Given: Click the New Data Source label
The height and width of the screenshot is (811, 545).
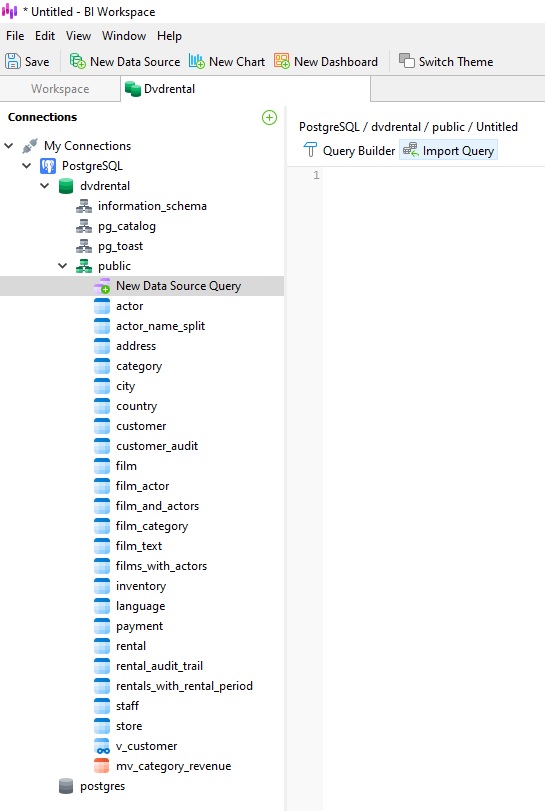Looking at the screenshot, I should pyautogui.click(x=135, y=62).
